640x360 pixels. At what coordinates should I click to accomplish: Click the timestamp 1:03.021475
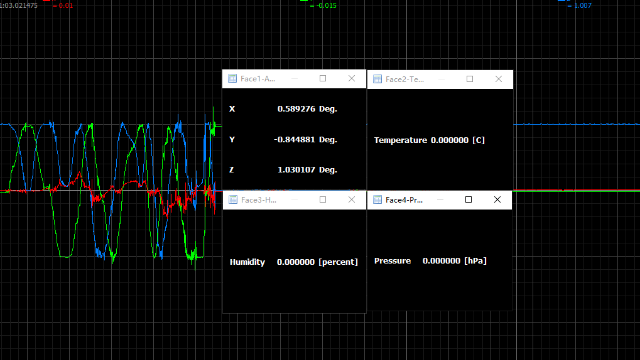19,6
